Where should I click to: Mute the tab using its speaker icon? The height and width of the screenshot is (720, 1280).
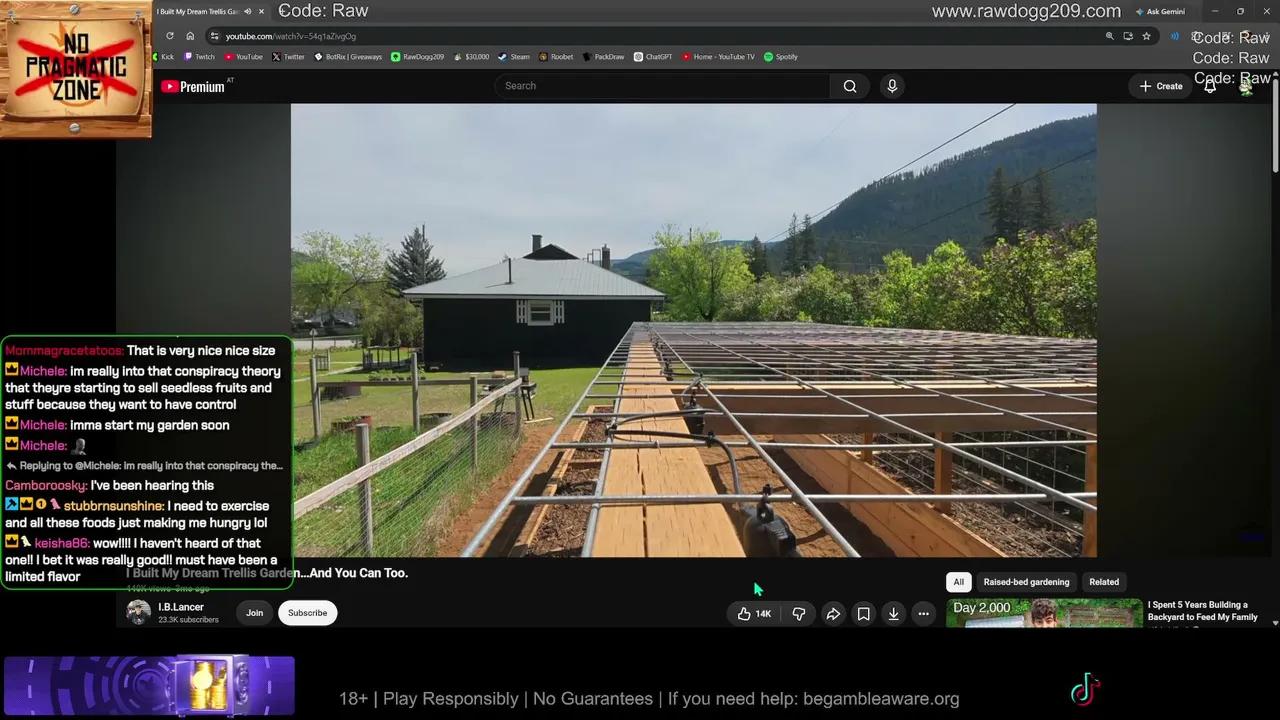[x=247, y=12]
